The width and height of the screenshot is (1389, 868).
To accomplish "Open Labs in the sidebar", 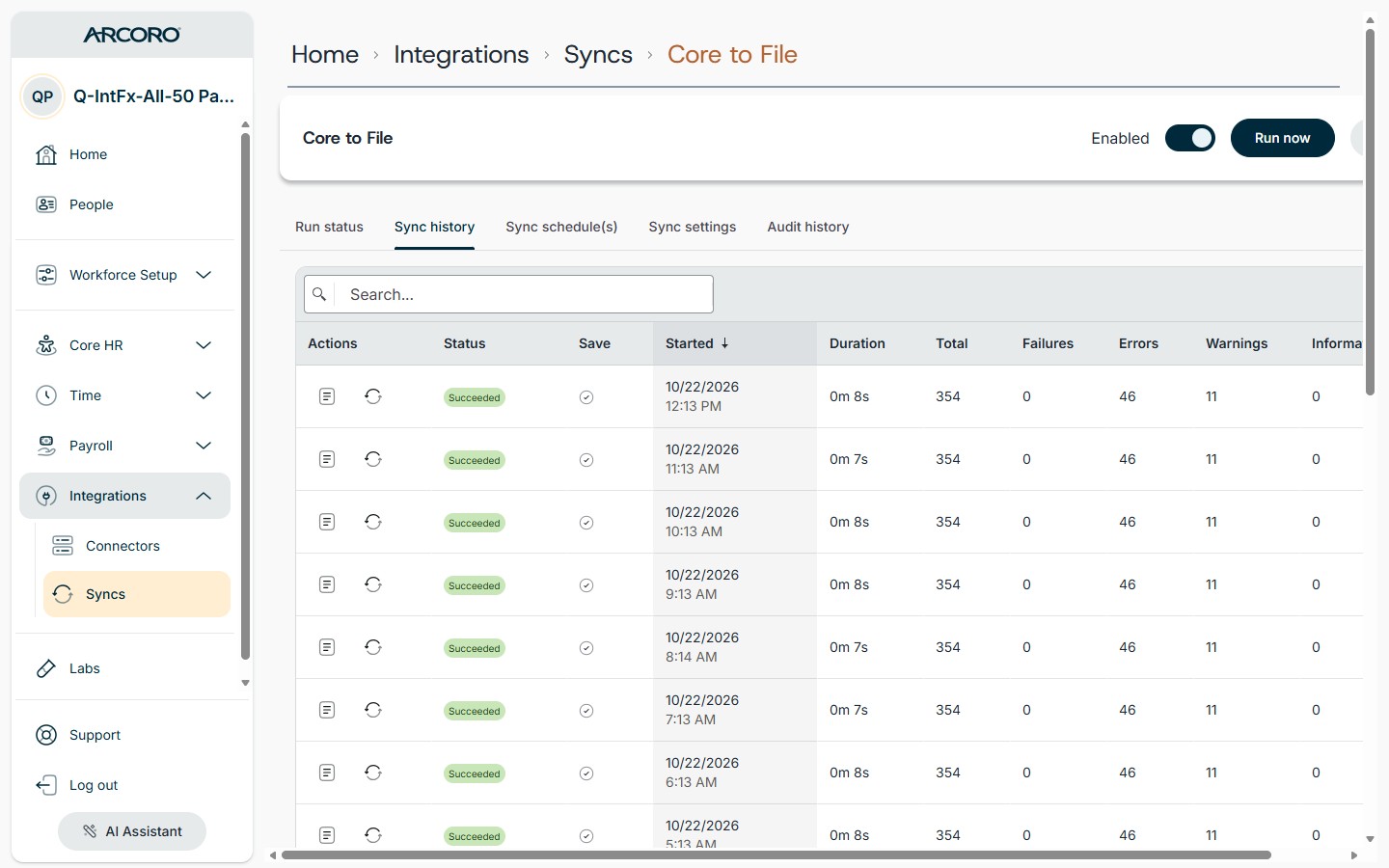I will 125,668.
